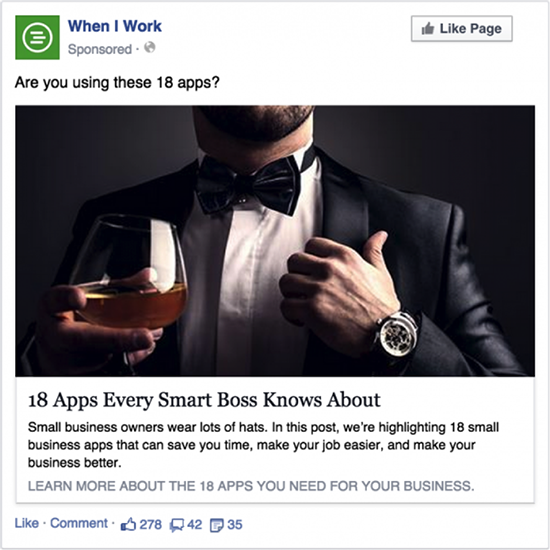Open the man in tuxedo ad image
Screen dimensions: 550x550
(x=275, y=241)
